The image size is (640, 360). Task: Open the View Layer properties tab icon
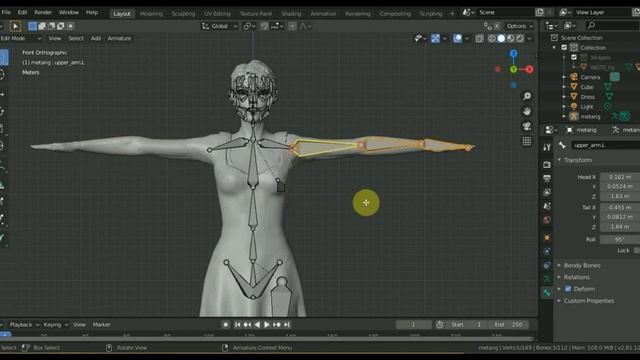[547, 192]
